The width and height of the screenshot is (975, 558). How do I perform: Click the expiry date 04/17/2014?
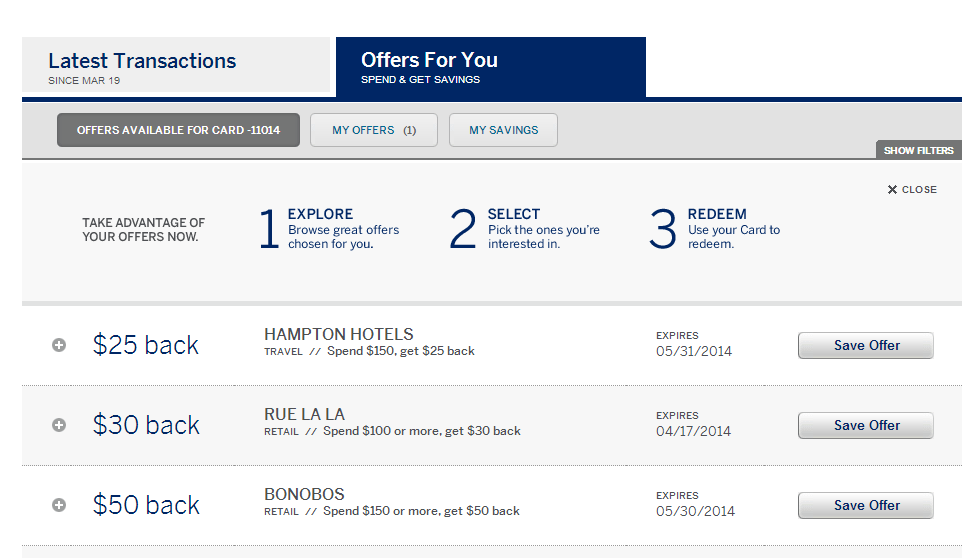pyautogui.click(x=693, y=431)
